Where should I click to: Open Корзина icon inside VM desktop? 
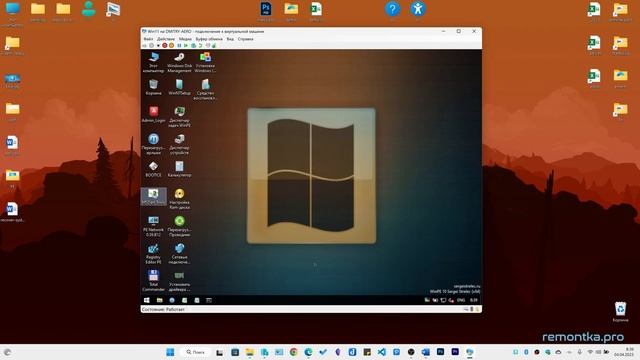[153, 87]
